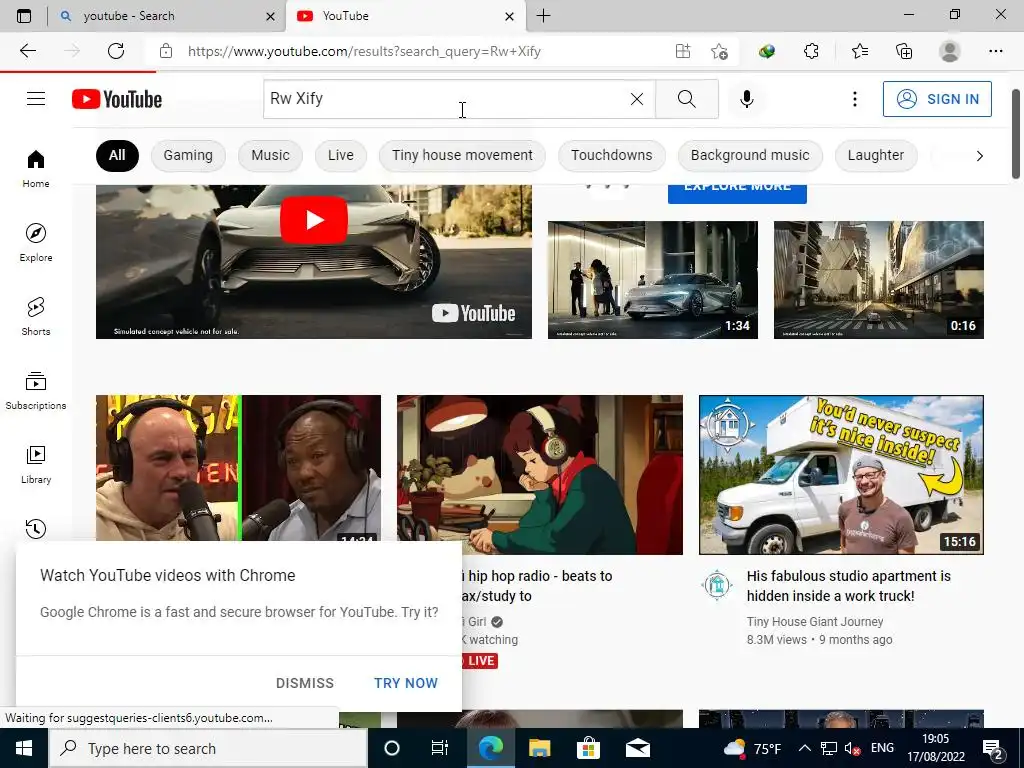Screen dimensions: 1024x768
Task: Select the All filter chip
Action: (x=117, y=155)
